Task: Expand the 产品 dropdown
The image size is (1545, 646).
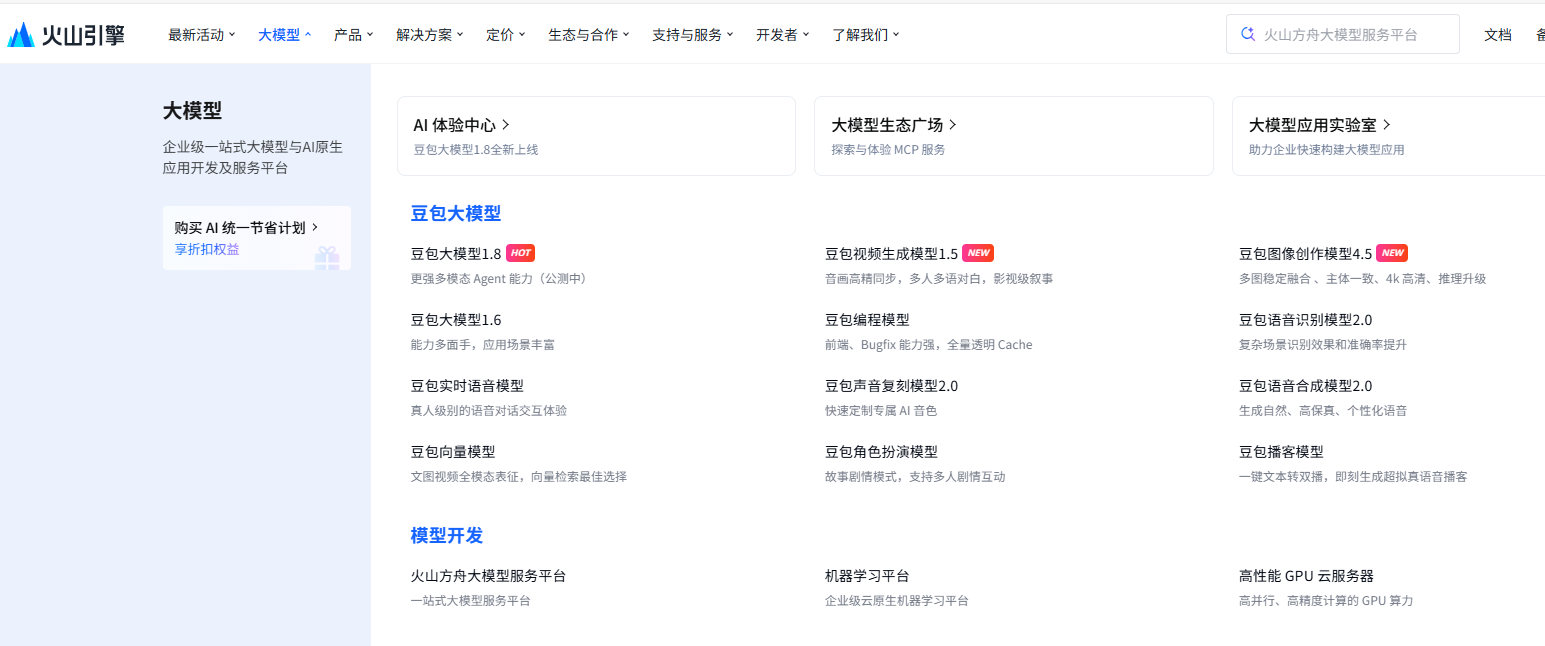Action: click(x=354, y=34)
